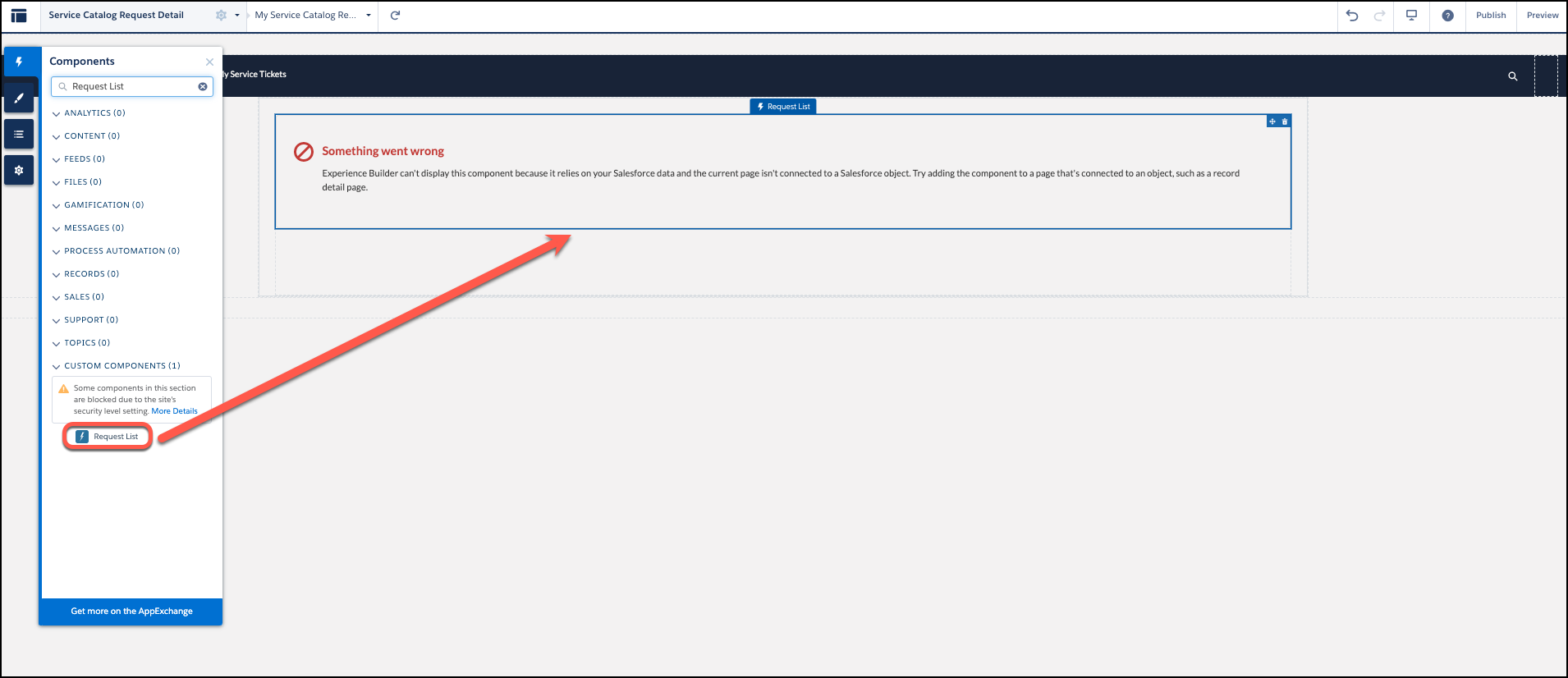Screen dimensions: 1568x678
Task: Click the red error prohibited icon
Action: click(304, 152)
